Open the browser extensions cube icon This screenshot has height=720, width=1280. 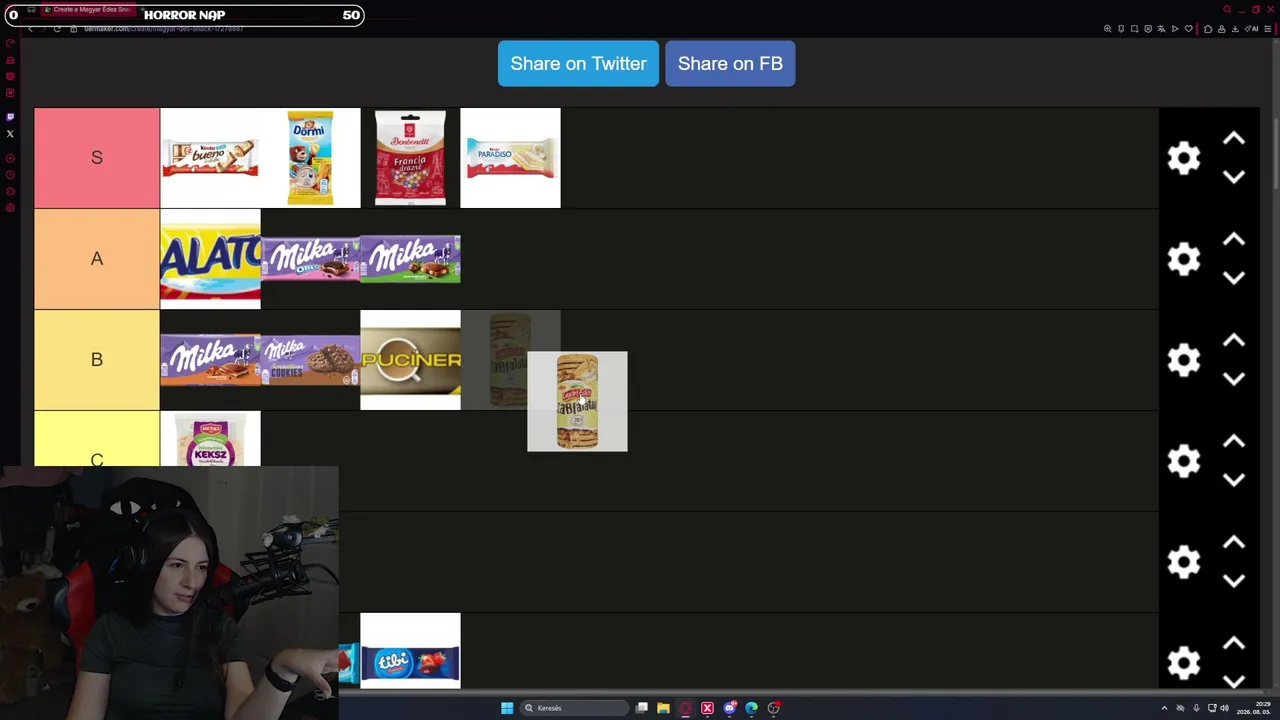(x=1208, y=29)
